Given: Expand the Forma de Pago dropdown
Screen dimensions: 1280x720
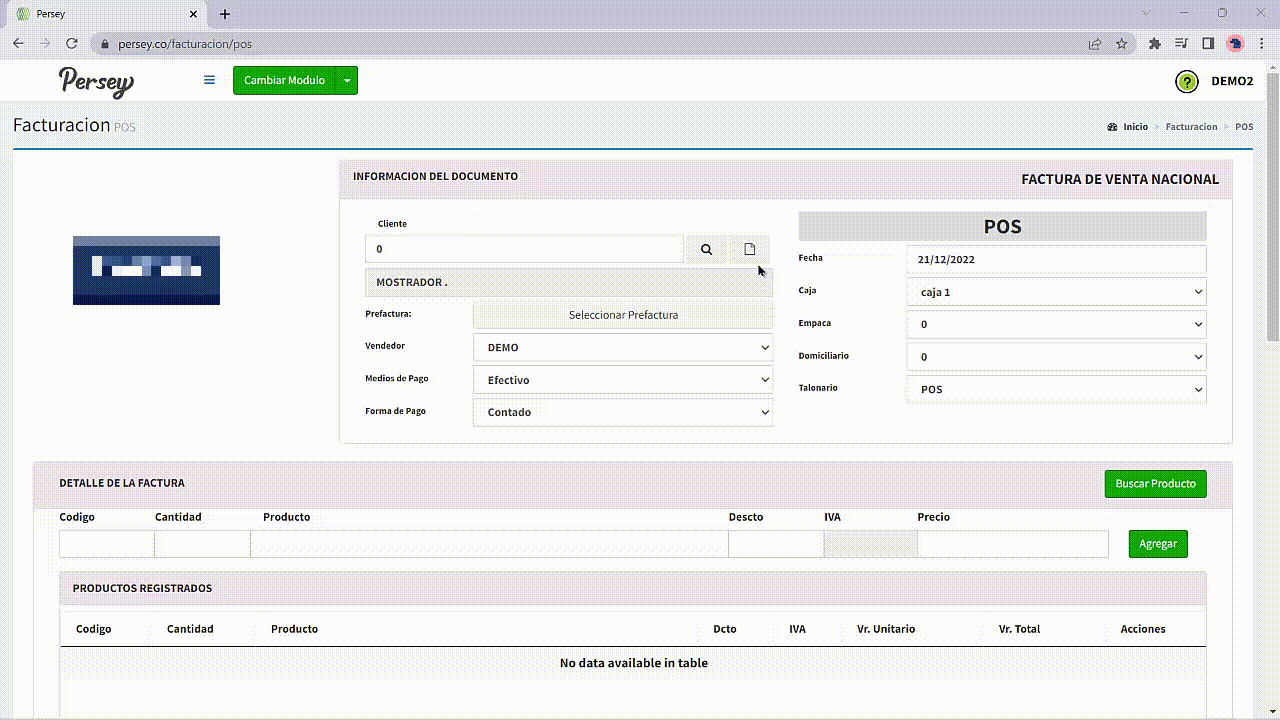Looking at the screenshot, I should click(x=622, y=412).
